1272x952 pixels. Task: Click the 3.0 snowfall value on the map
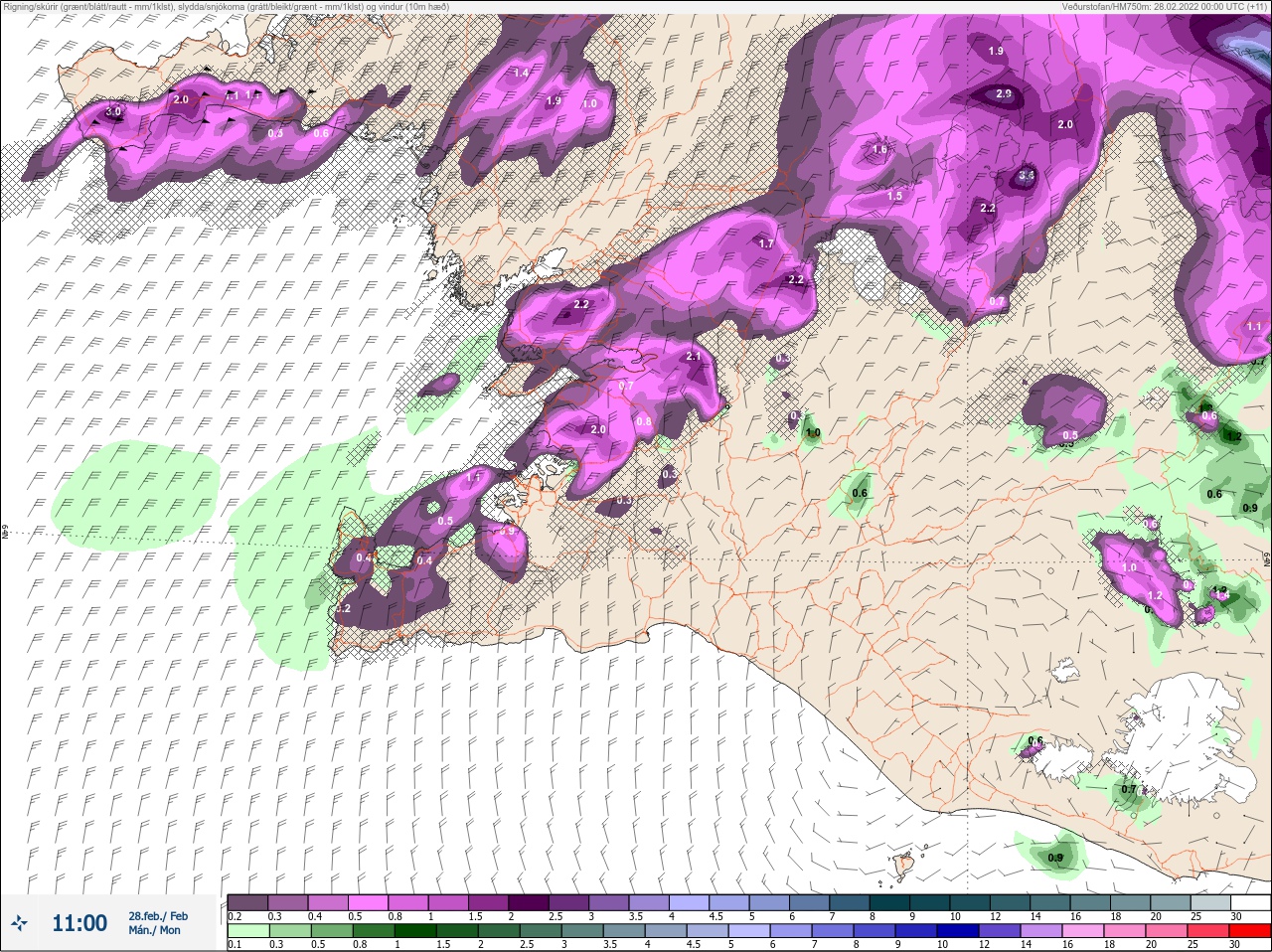112,112
